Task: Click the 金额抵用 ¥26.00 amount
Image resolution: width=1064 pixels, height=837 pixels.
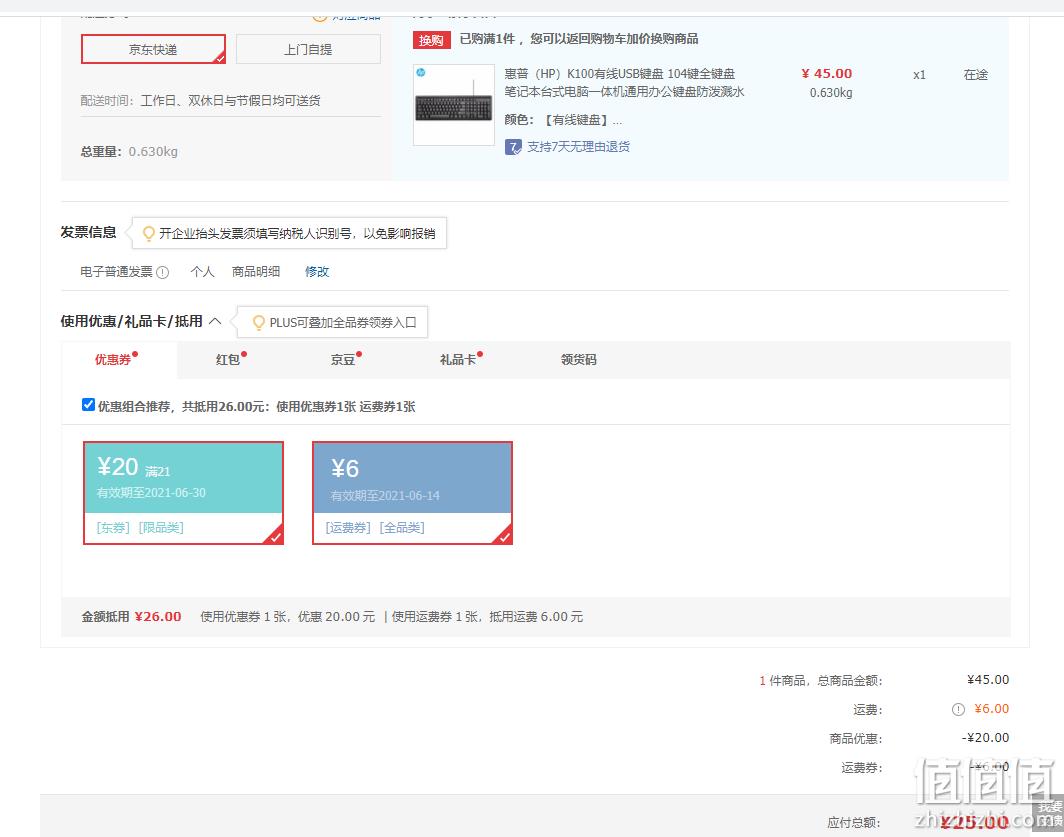Action: click(x=158, y=616)
